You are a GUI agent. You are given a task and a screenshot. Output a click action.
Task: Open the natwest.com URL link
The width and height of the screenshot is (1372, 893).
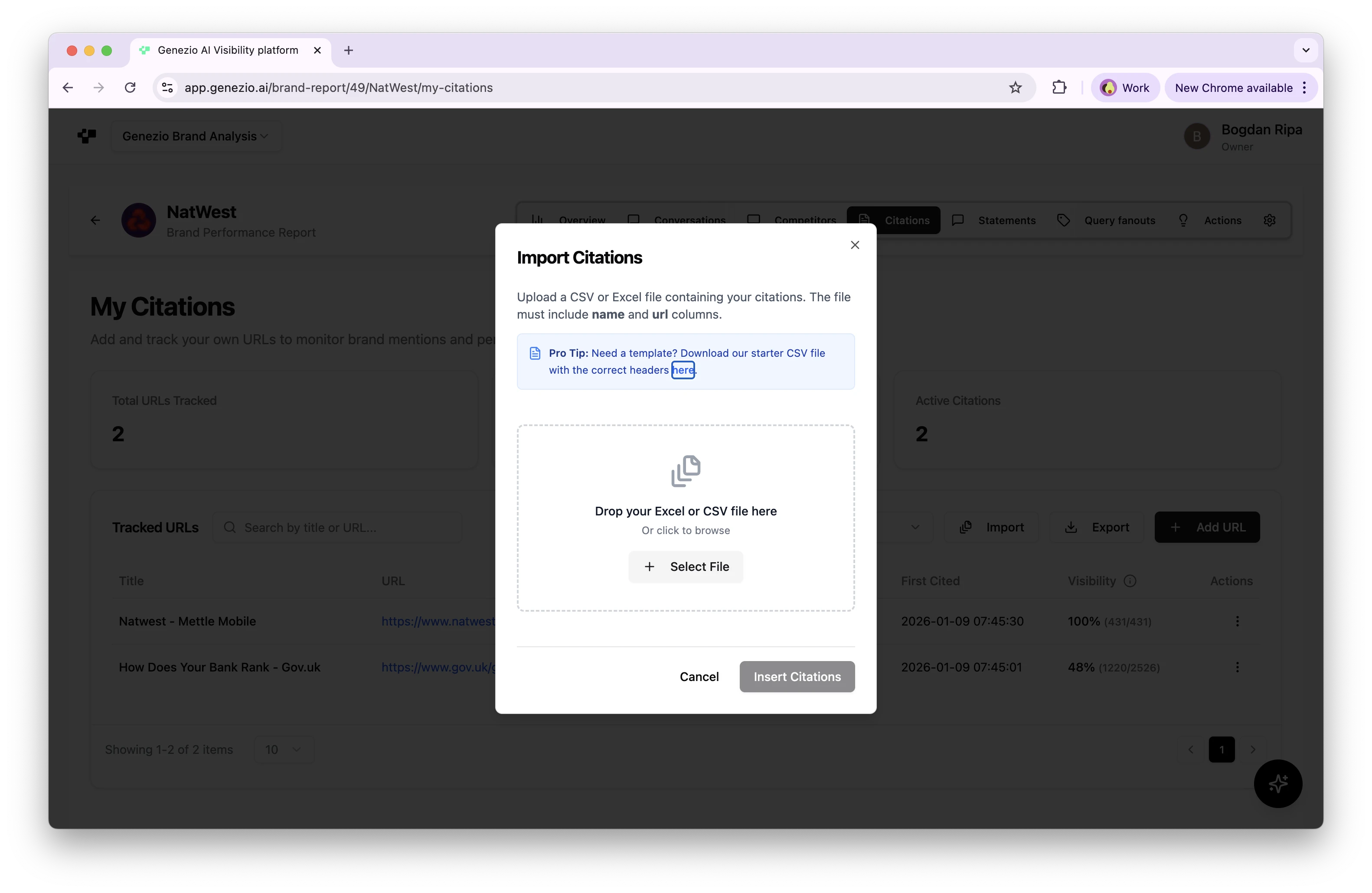click(x=438, y=621)
